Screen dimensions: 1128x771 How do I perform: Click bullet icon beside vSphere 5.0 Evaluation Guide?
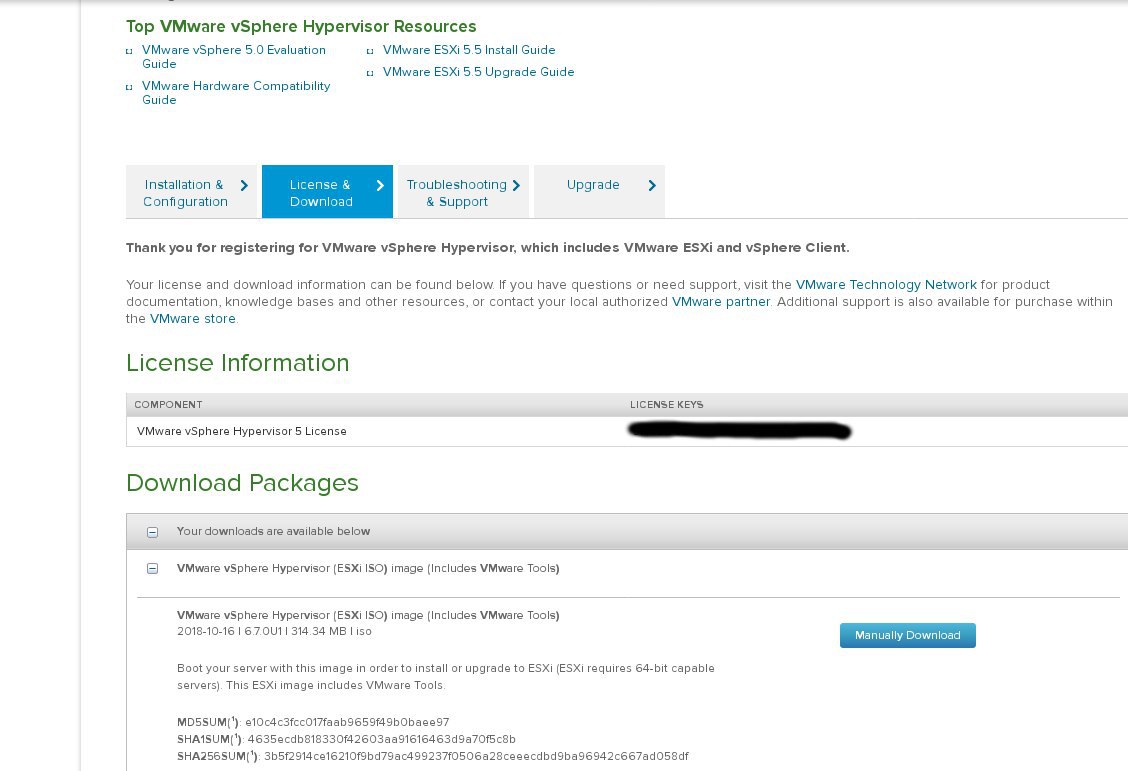pos(129,51)
